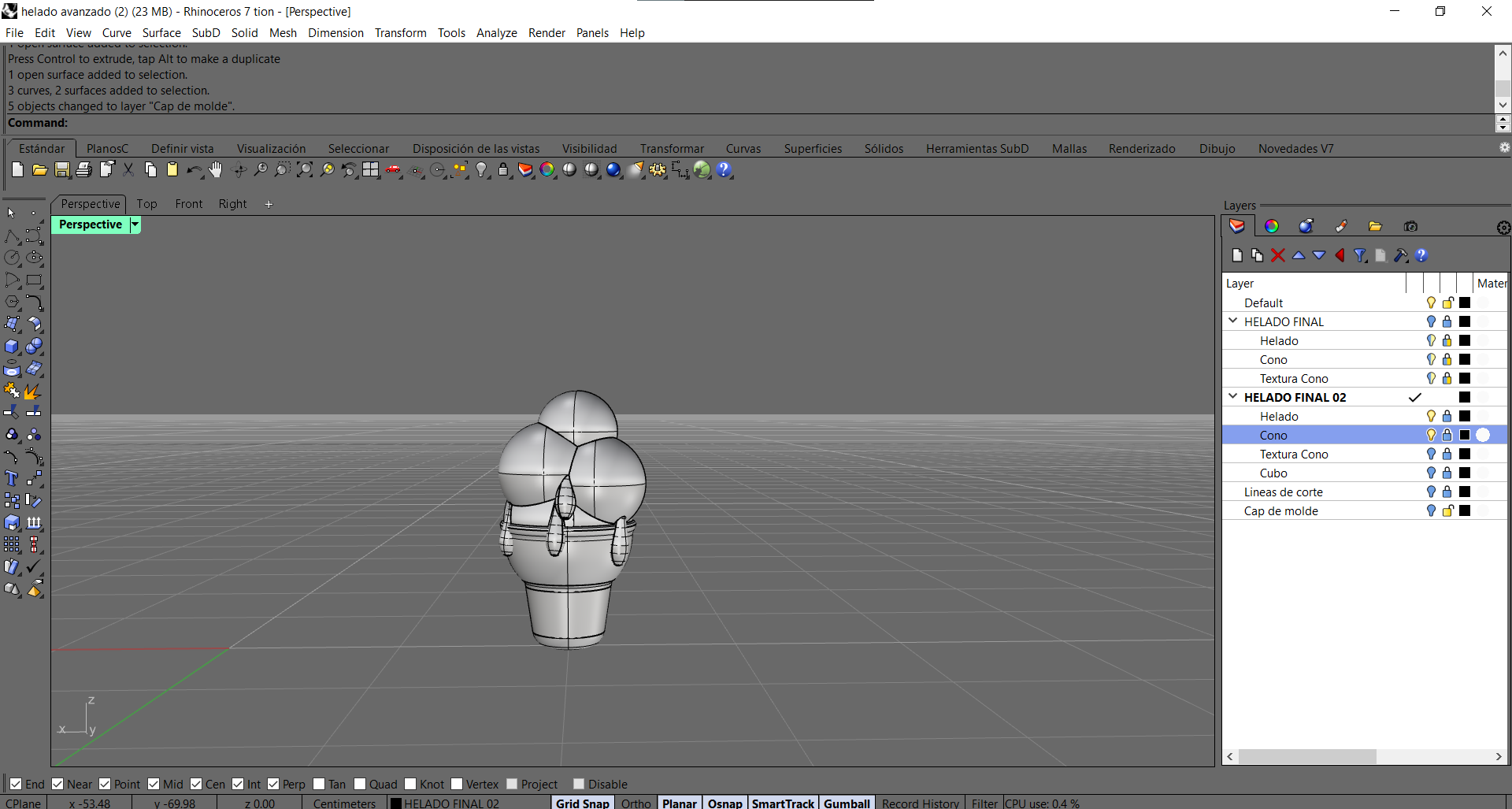Open the Materials panel tab with sphere icon
Viewport: 1512px width, 809px height.
pyautogui.click(x=1306, y=226)
